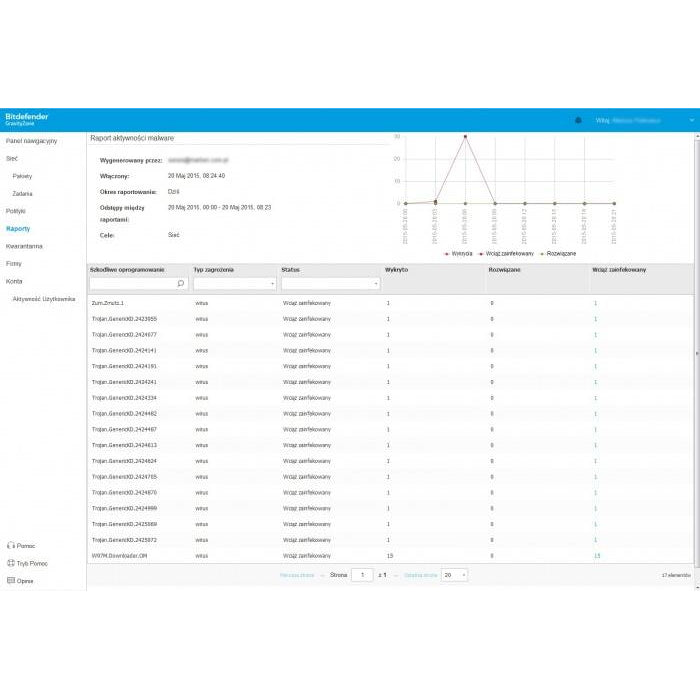
Task: Click the search icon in malware filter
Action: 180,284
